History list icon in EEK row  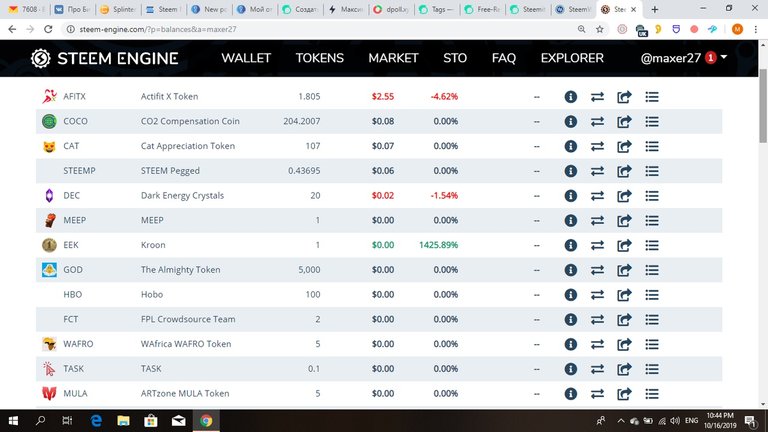(652, 245)
